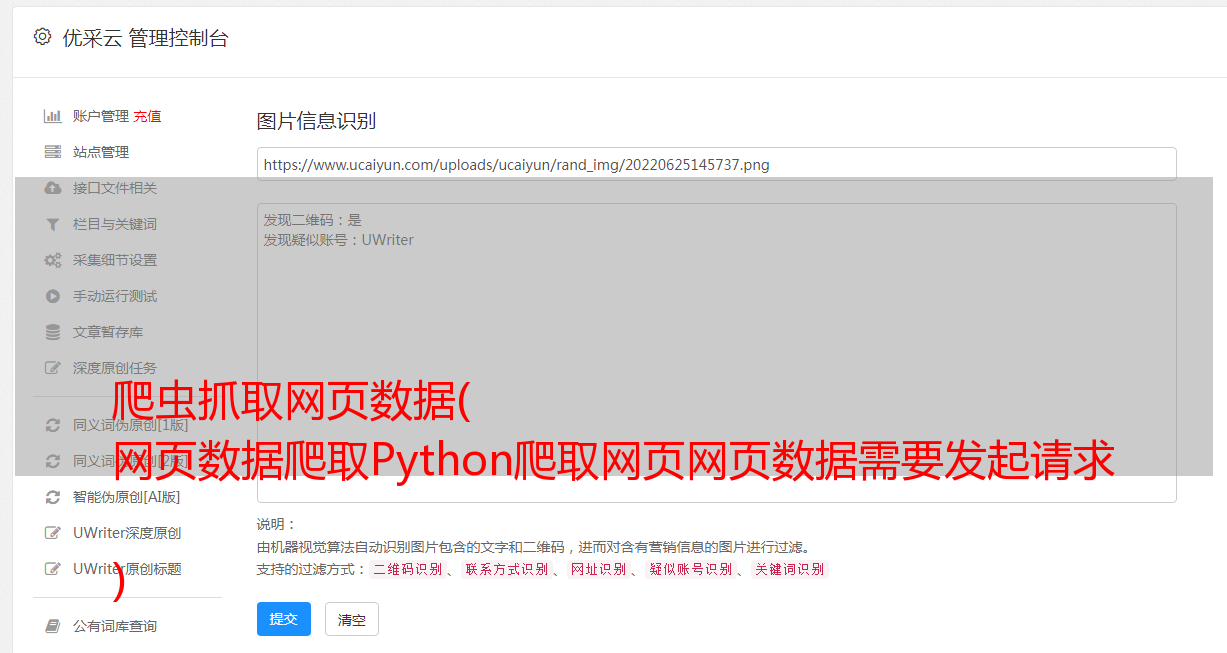Click the 网址识别 tag
This screenshot has width=1227, height=653.
598,569
